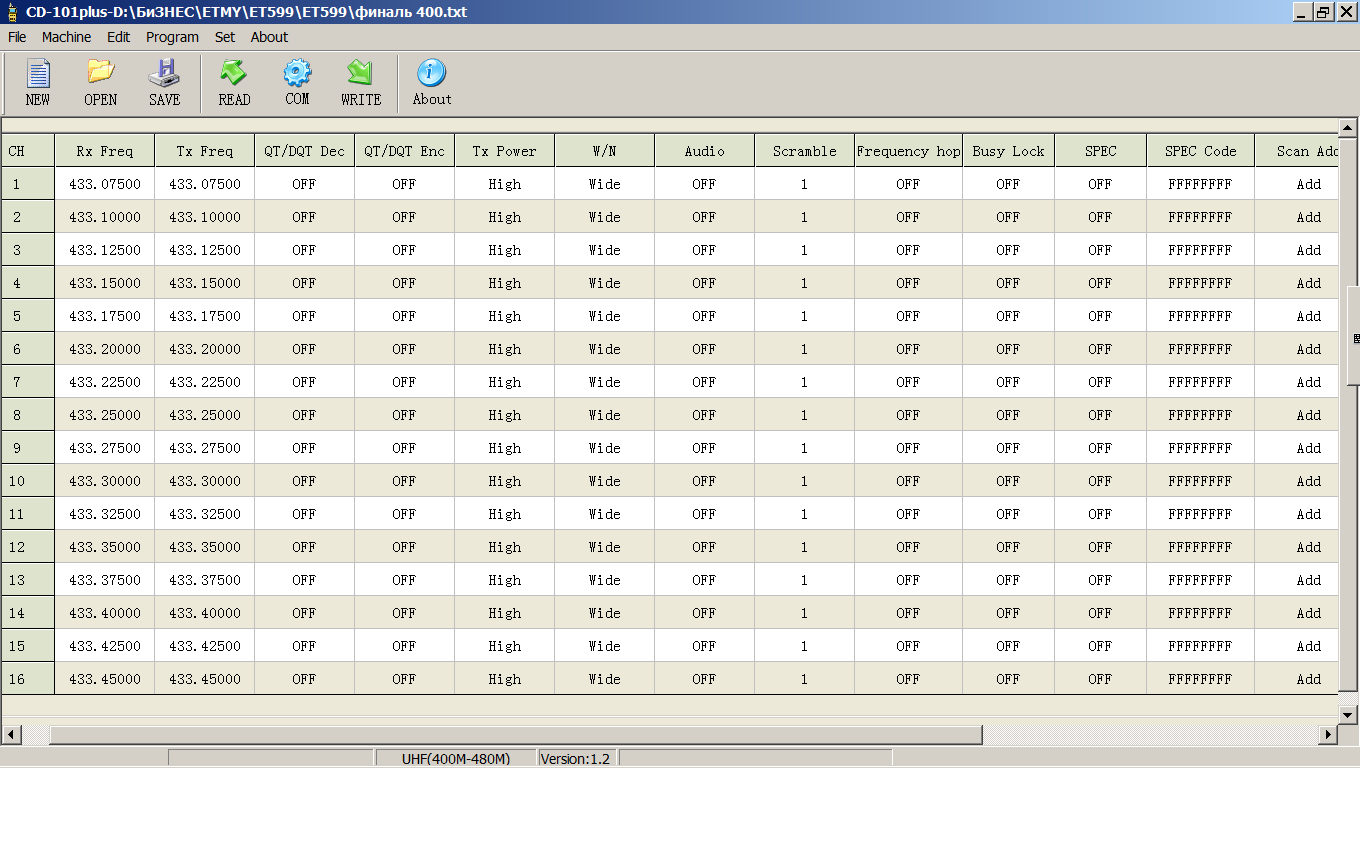Click the app icon in title bar
Viewport: 1364px width, 842px height.
coord(12,12)
